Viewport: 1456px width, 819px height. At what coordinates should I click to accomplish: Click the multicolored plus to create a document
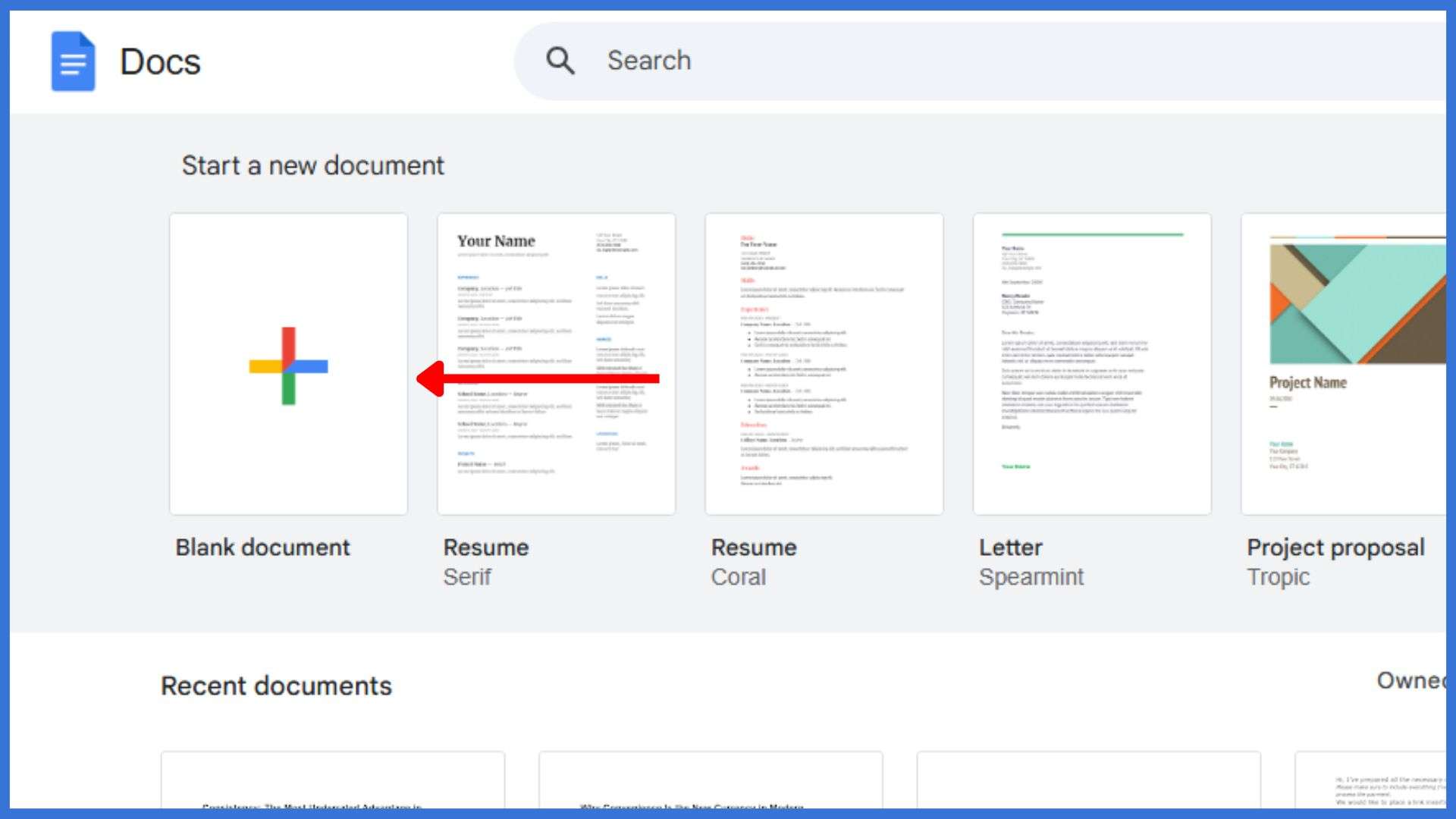(288, 366)
